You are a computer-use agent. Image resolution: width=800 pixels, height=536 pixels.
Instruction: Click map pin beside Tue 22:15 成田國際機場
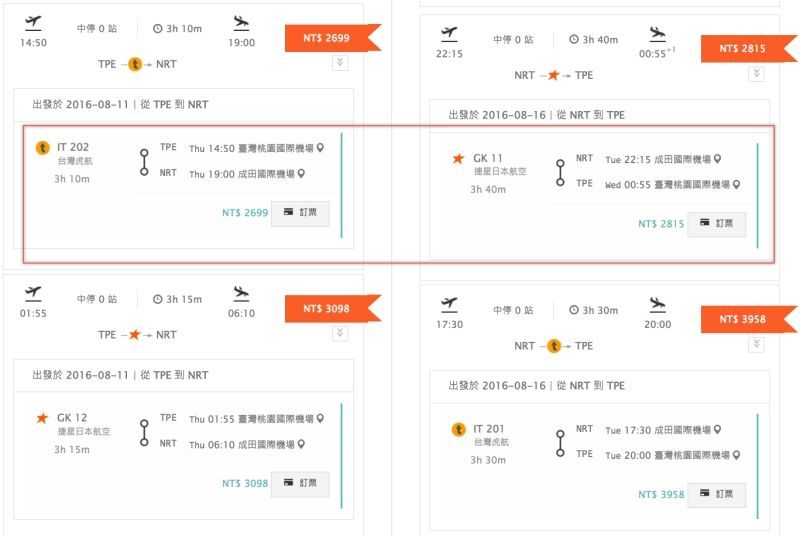pos(717,159)
